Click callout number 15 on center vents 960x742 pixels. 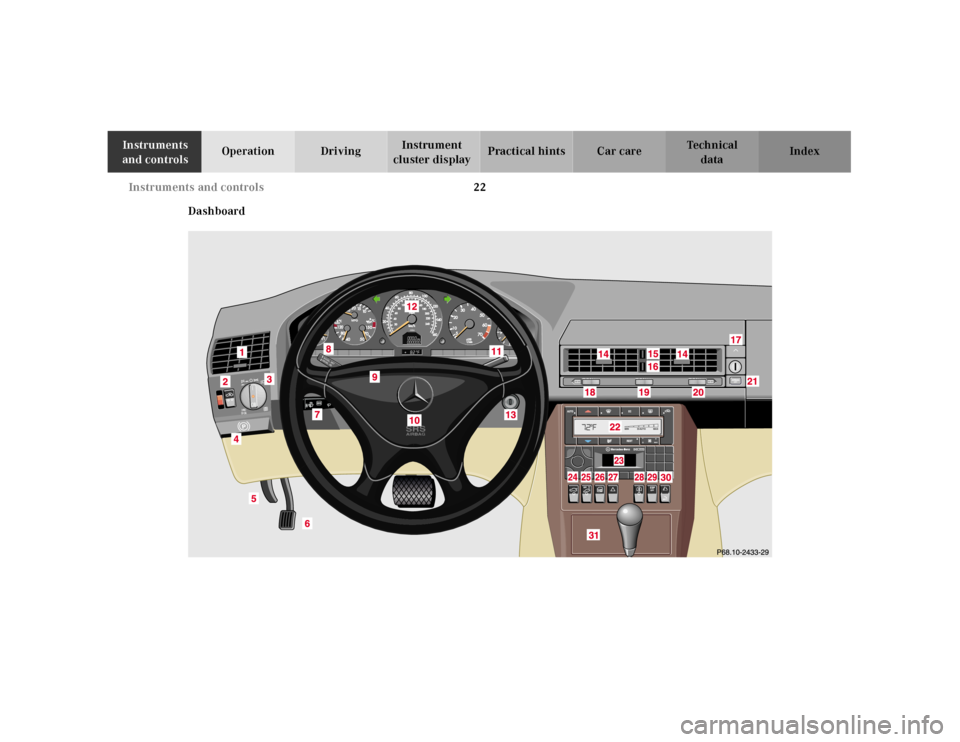[x=653, y=354]
